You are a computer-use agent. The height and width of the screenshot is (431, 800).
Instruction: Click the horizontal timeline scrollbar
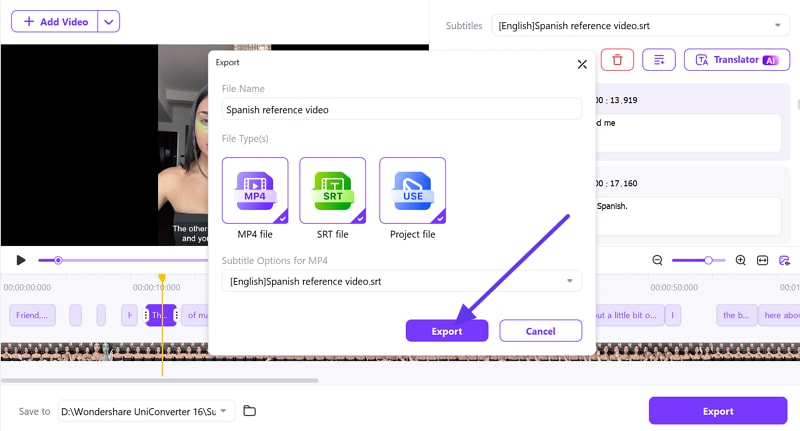point(160,381)
